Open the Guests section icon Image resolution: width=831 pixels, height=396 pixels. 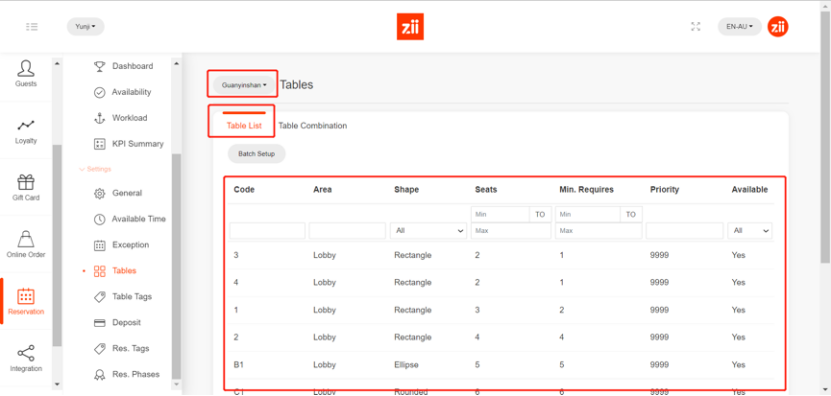tap(26, 68)
